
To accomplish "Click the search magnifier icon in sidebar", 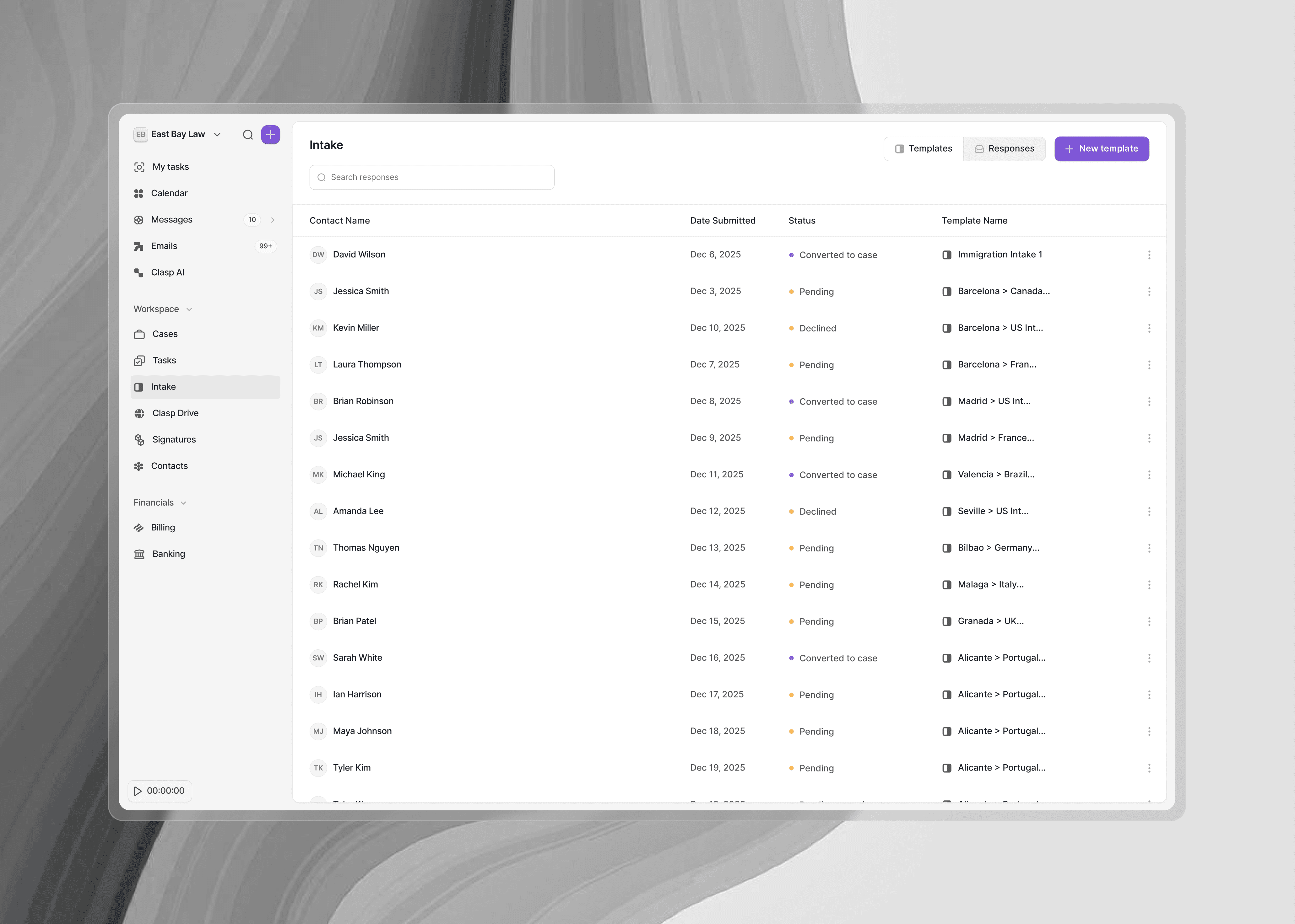I will pos(248,135).
